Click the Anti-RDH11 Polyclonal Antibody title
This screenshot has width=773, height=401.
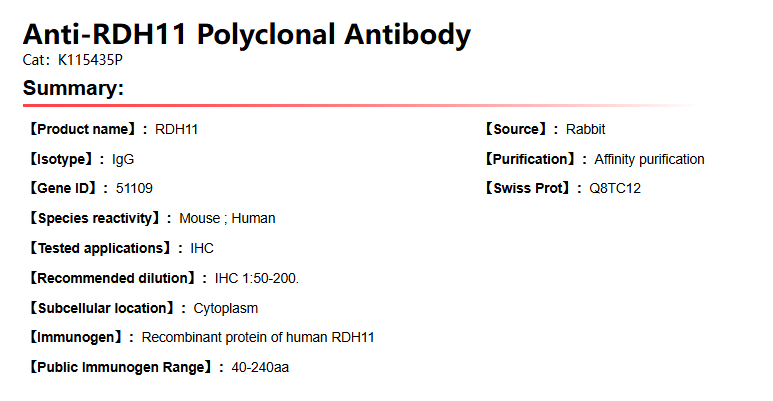[246, 35]
